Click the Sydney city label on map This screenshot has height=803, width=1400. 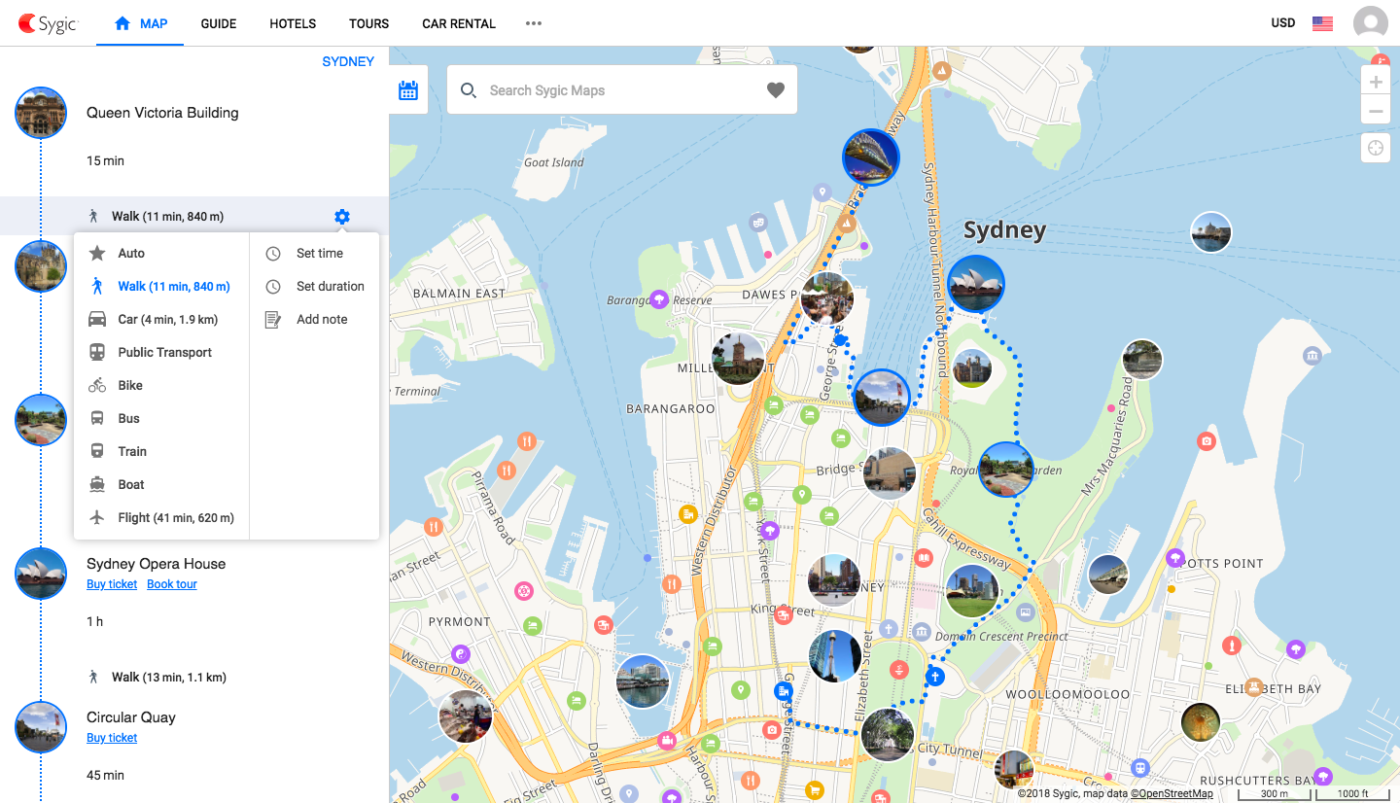[1005, 230]
